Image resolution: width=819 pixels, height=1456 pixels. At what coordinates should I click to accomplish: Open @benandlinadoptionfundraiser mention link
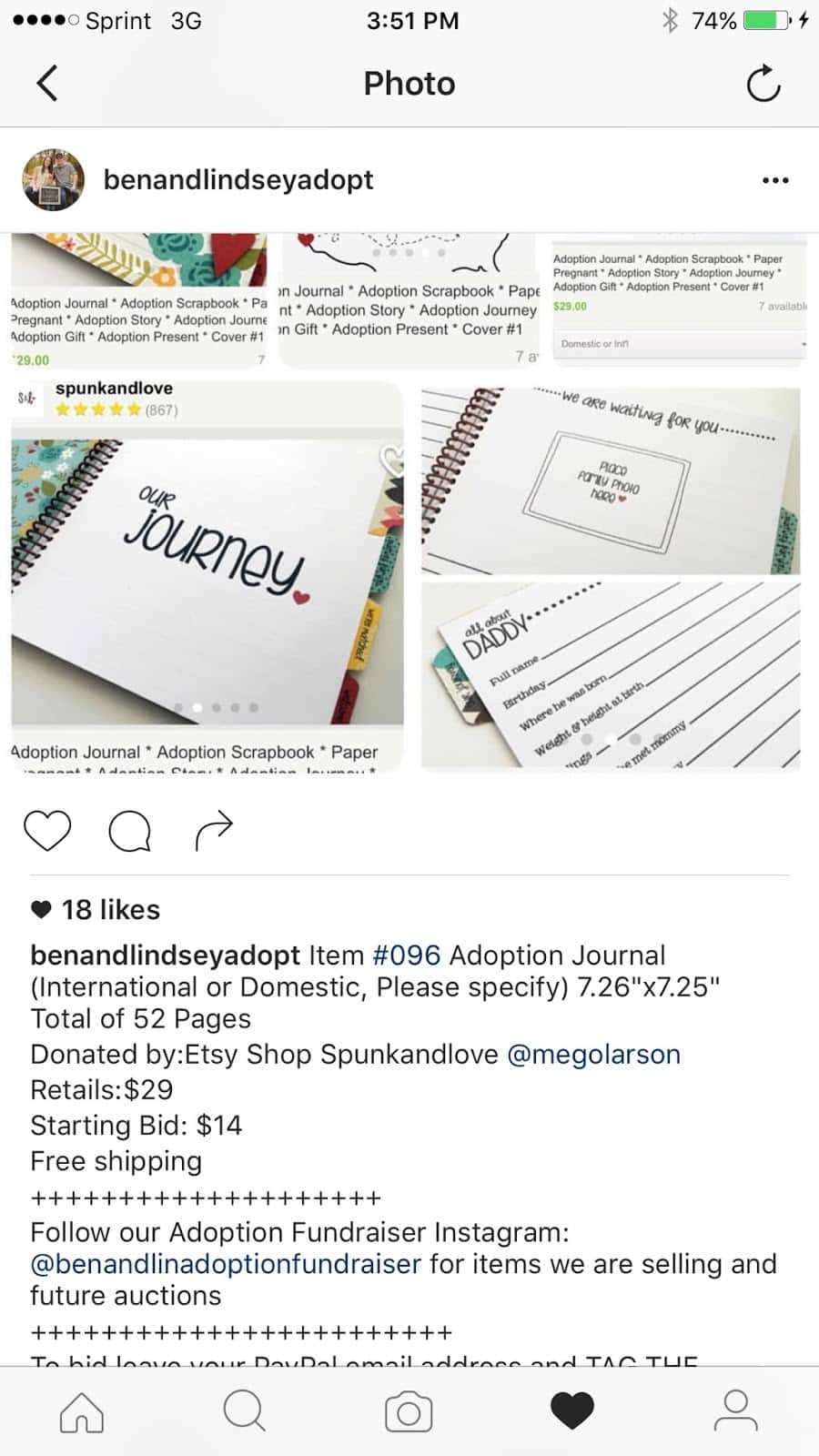coord(226,1264)
